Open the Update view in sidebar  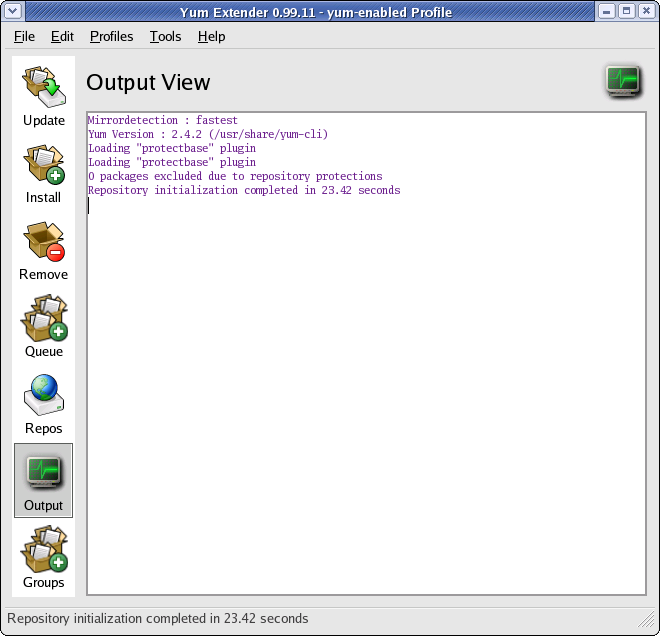44,96
